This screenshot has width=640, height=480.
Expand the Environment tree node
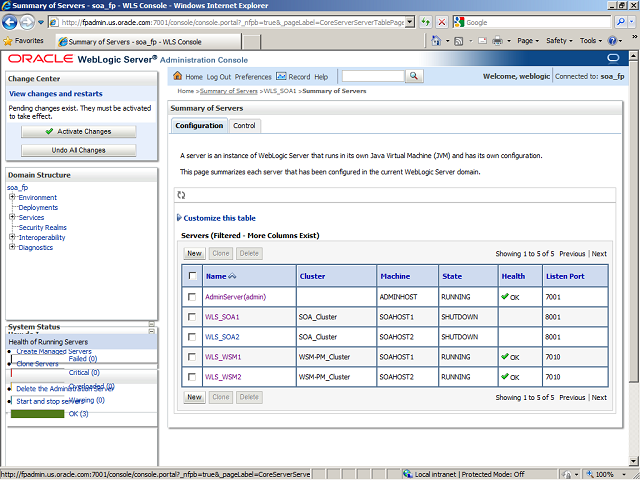click(12, 198)
